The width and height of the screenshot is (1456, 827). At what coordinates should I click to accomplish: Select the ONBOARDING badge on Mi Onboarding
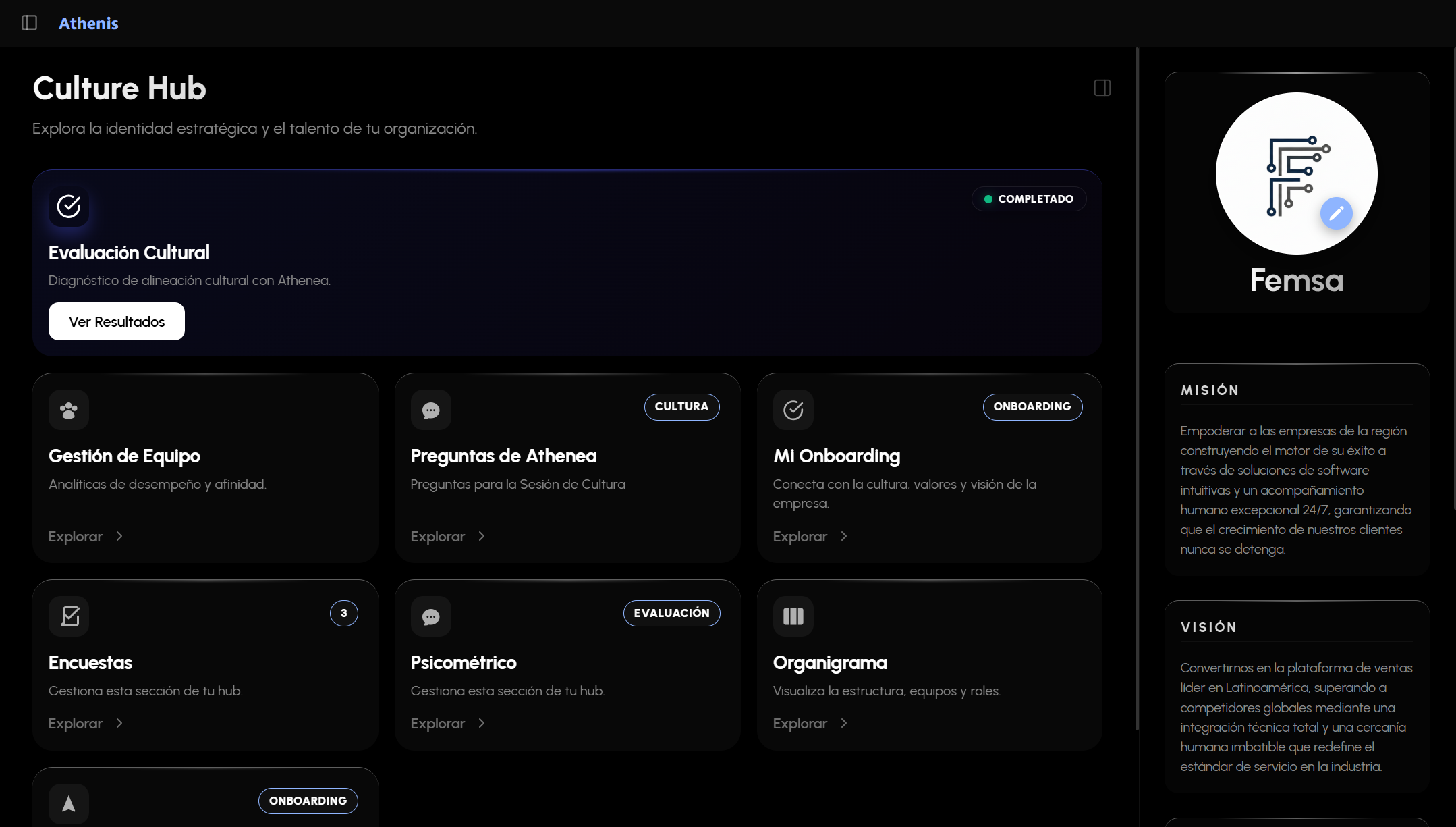coord(1032,407)
